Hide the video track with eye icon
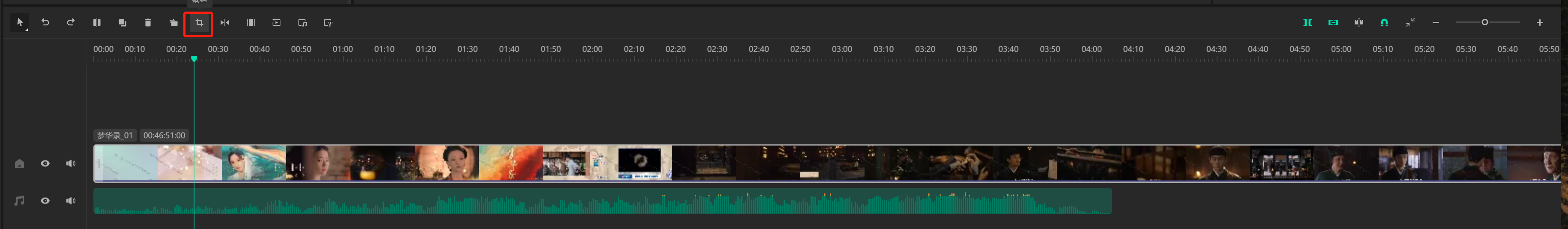 [45, 163]
